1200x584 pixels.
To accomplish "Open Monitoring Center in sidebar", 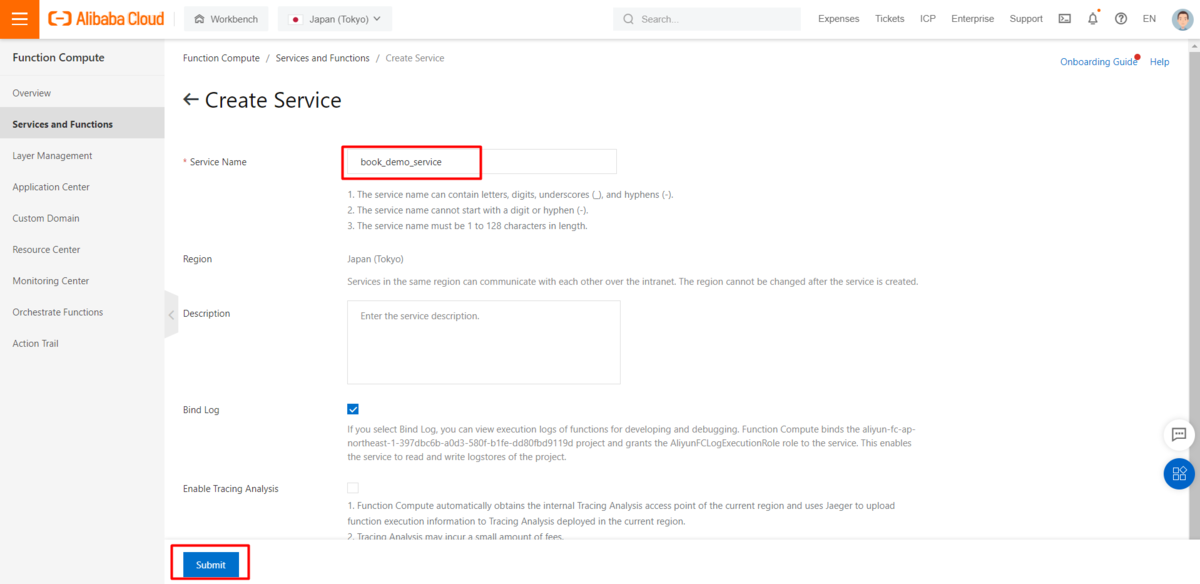I will coord(82,281).
